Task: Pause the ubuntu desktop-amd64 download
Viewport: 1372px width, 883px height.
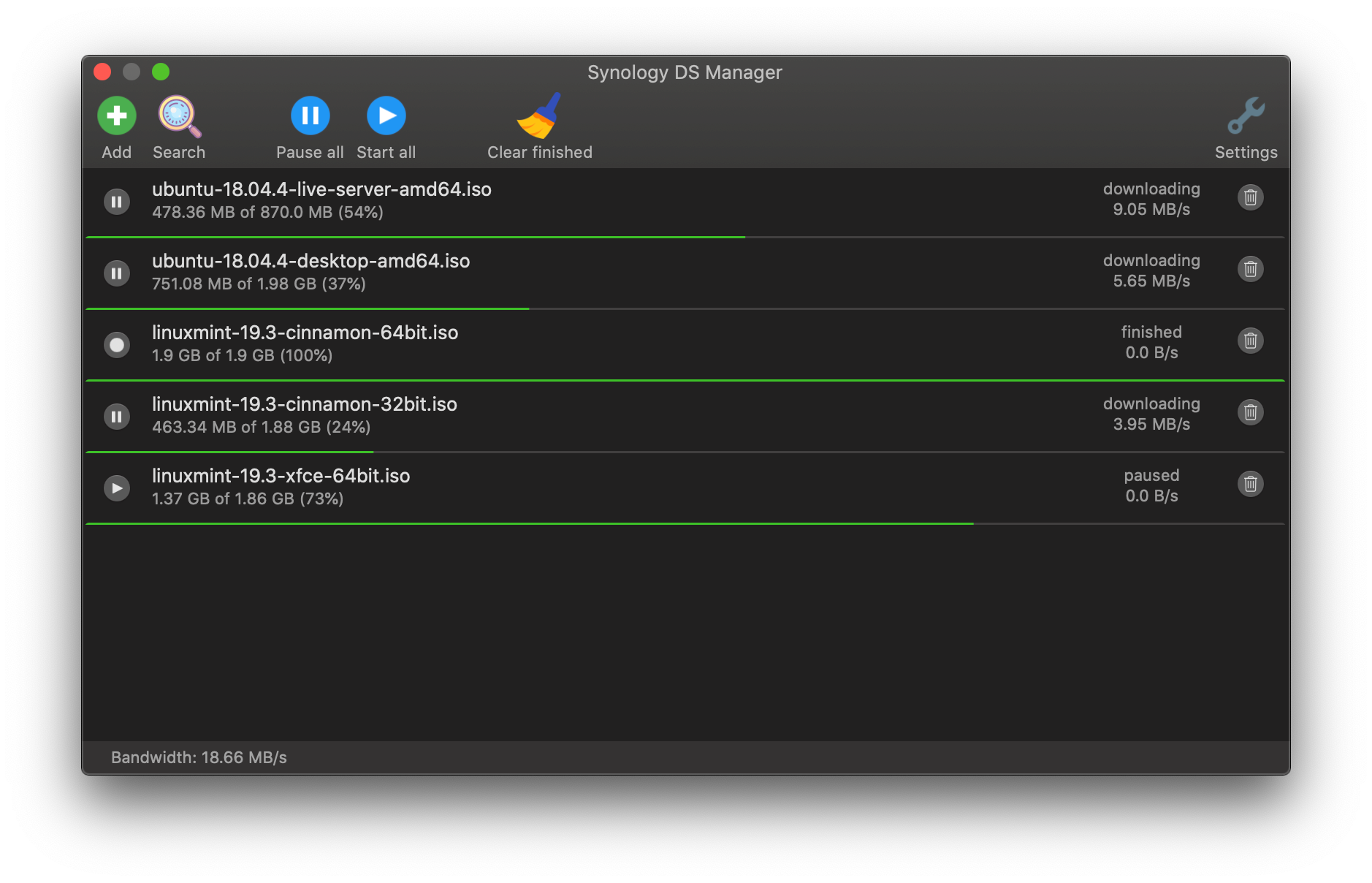Action: click(x=117, y=273)
